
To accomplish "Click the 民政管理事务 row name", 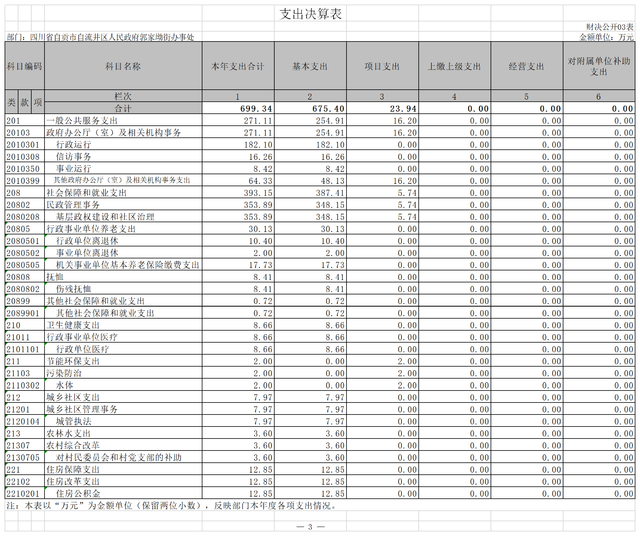I will click(73, 205).
